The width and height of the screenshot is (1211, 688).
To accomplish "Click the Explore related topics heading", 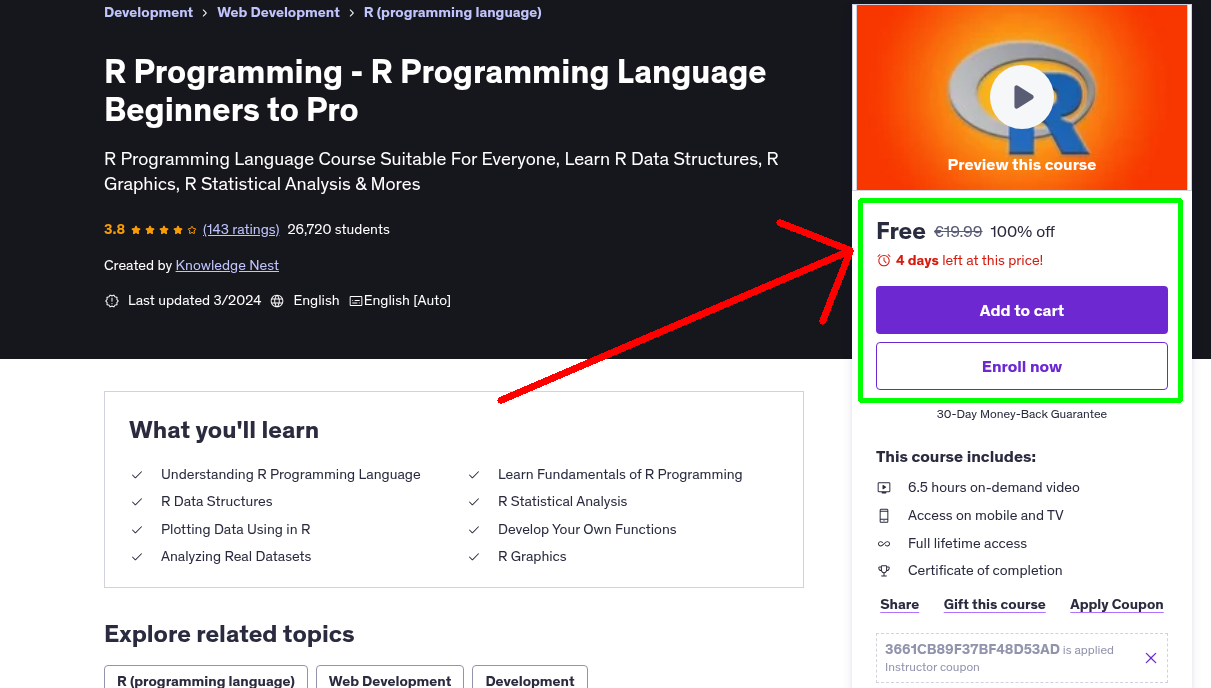I will [229, 634].
